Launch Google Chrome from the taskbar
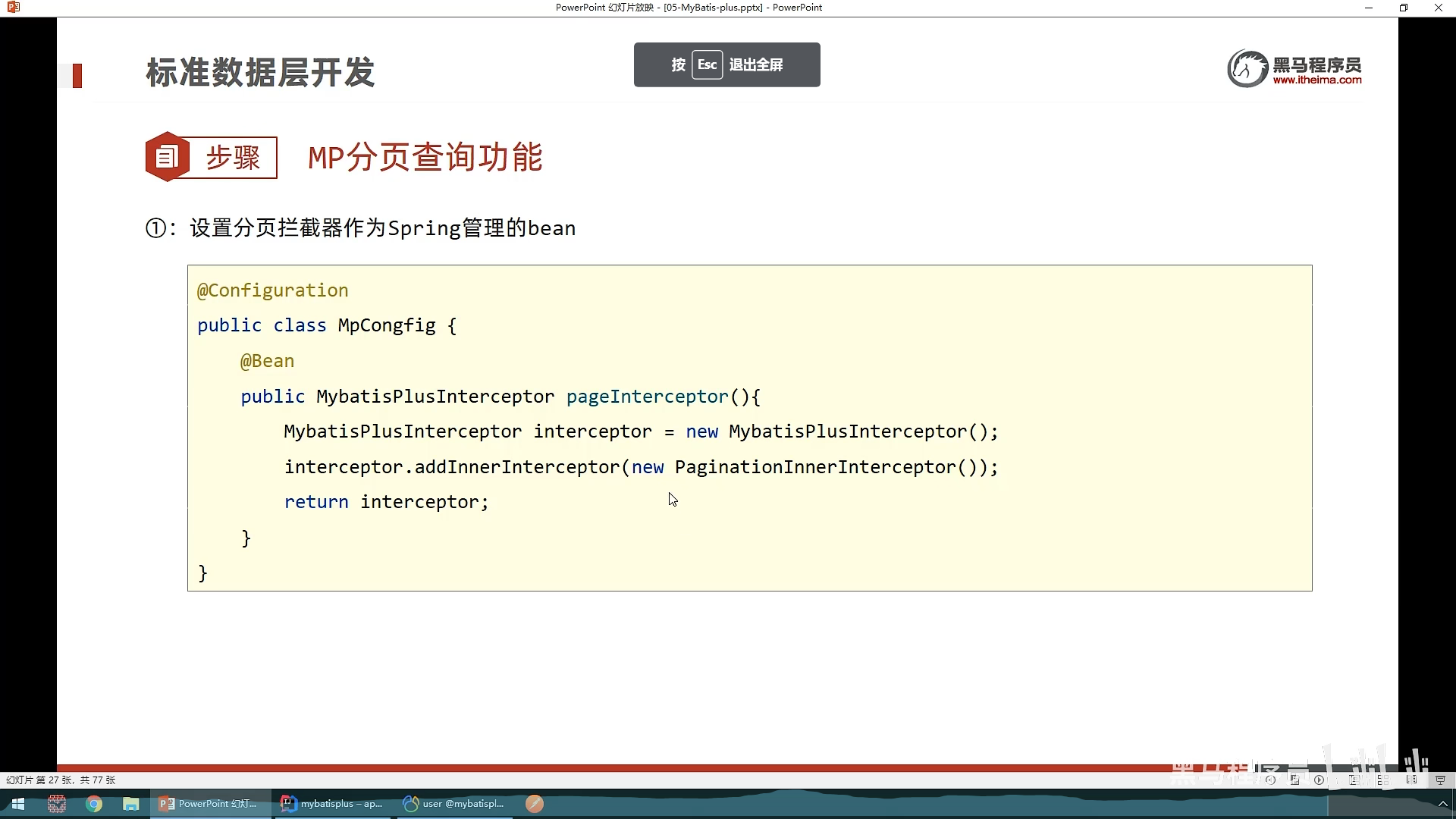Screen dimensions: 1456x819 94,804
